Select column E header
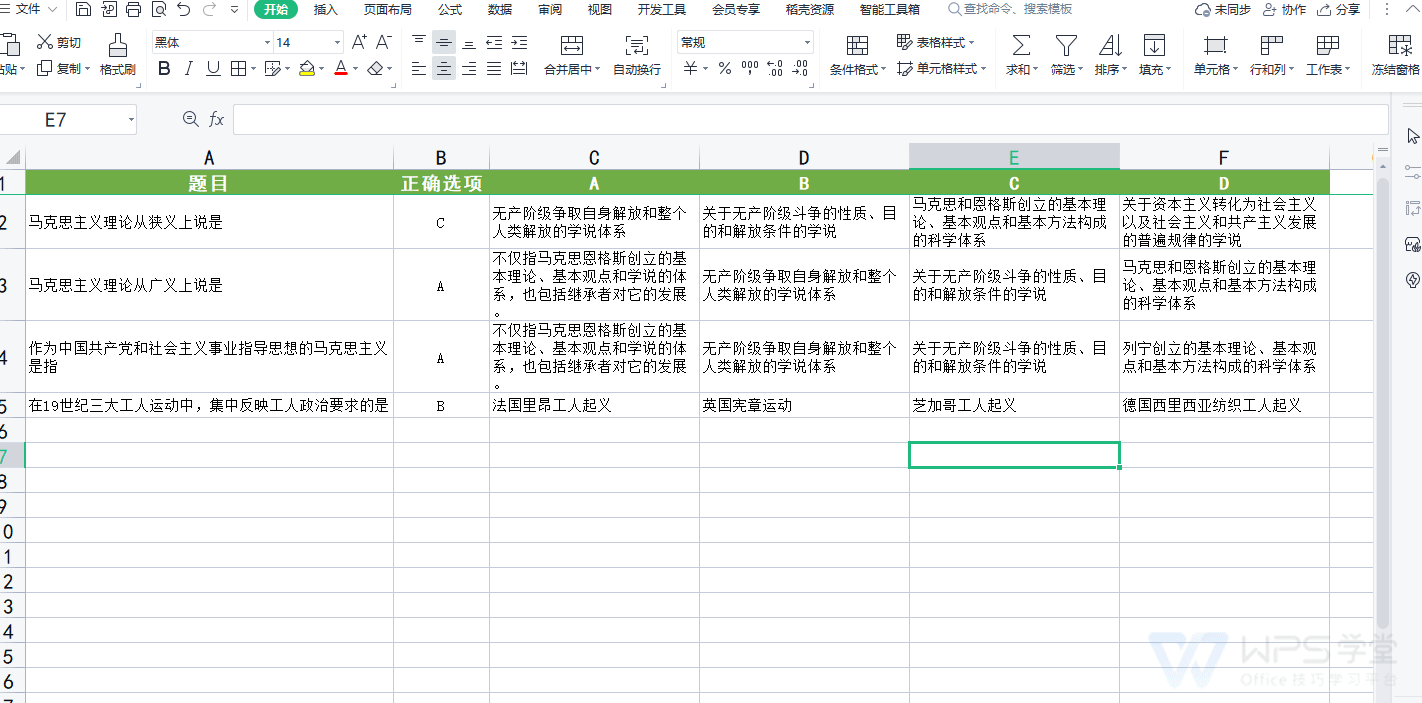The width and height of the screenshot is (1422, 703). click(x=1014, y=157)
